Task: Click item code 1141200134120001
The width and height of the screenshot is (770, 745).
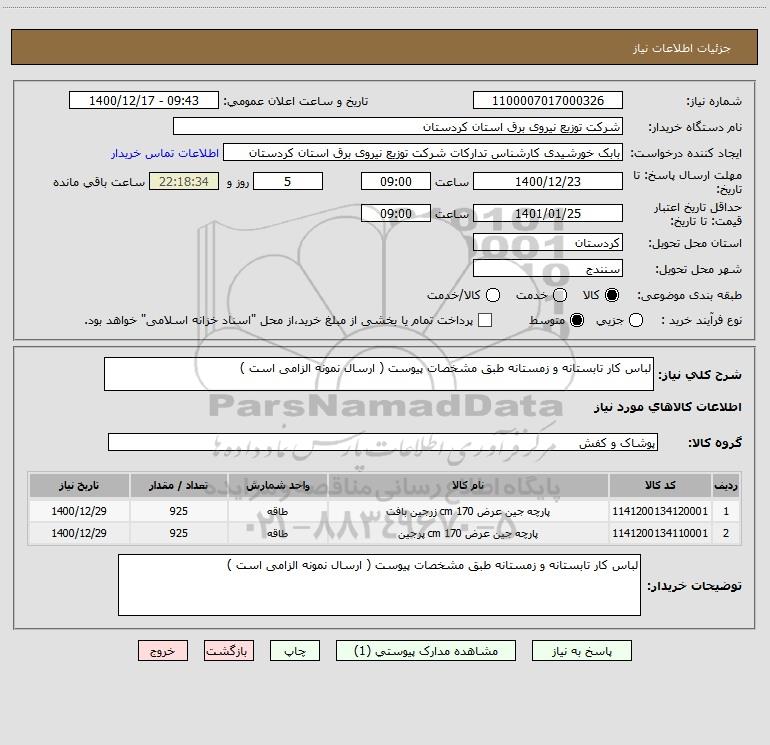Action: (660, 511)
